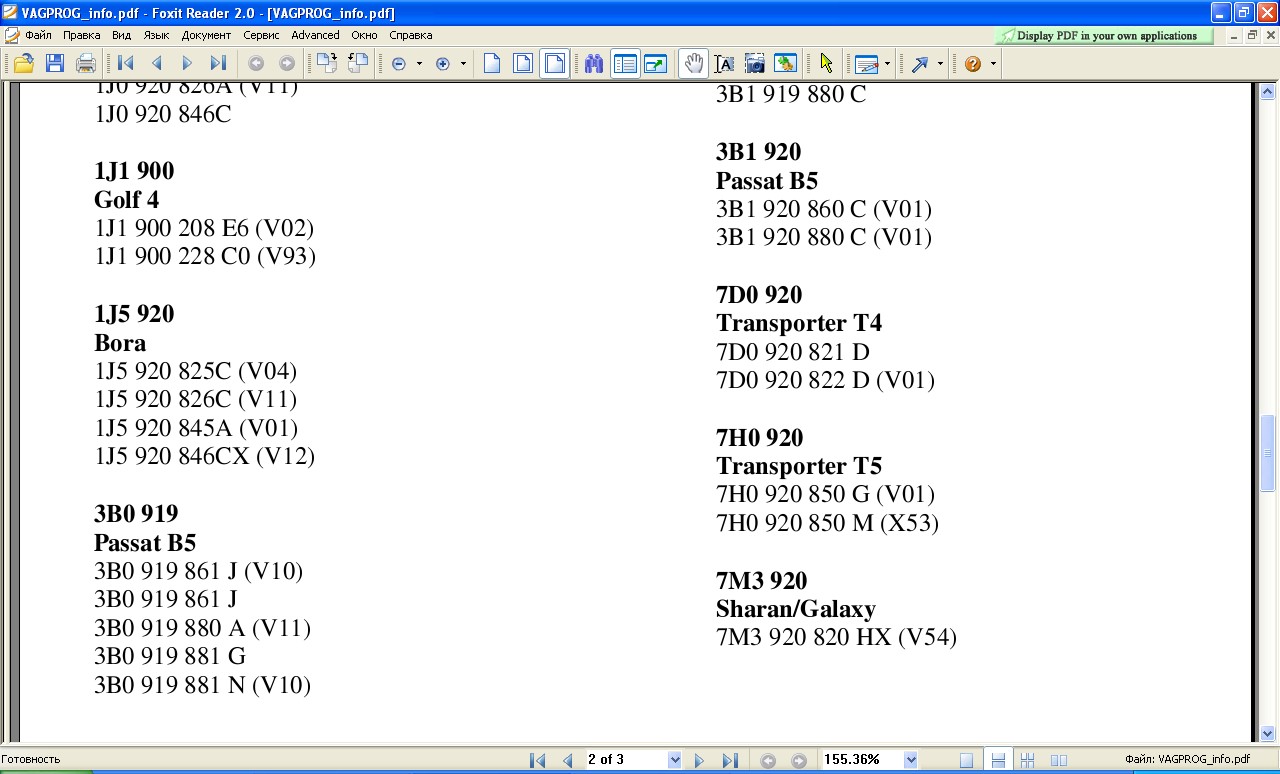1280x774 pixels.
Task: Select single page layout in status bar
Action: point(966,760)
